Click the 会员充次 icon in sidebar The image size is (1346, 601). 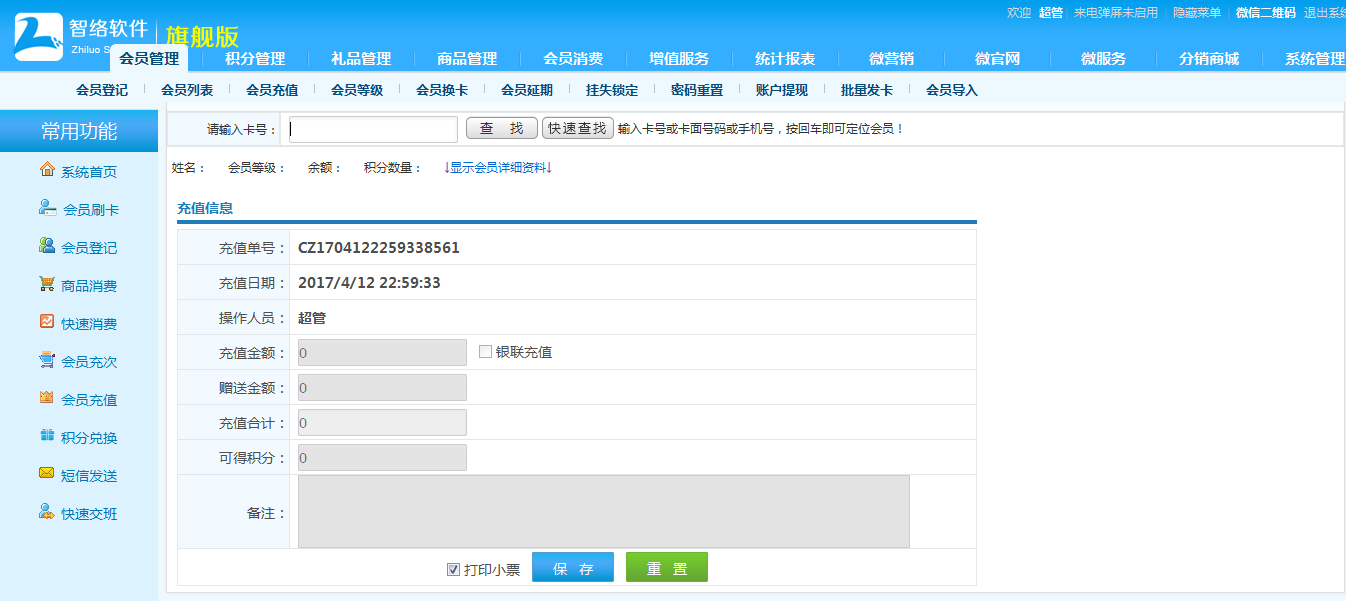(x=47, y=360)
